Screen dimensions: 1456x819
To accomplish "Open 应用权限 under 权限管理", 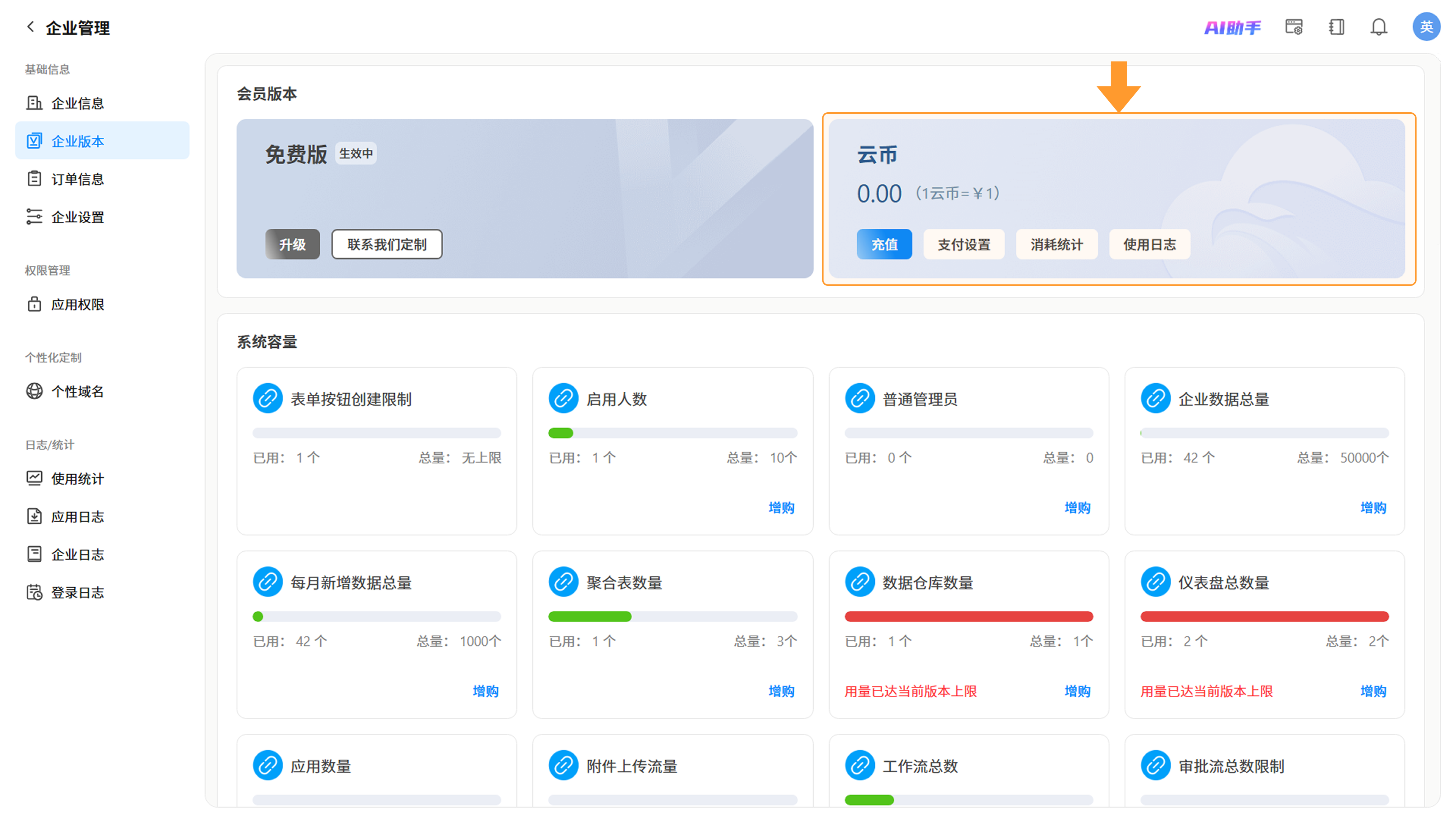I will [102, 304].
